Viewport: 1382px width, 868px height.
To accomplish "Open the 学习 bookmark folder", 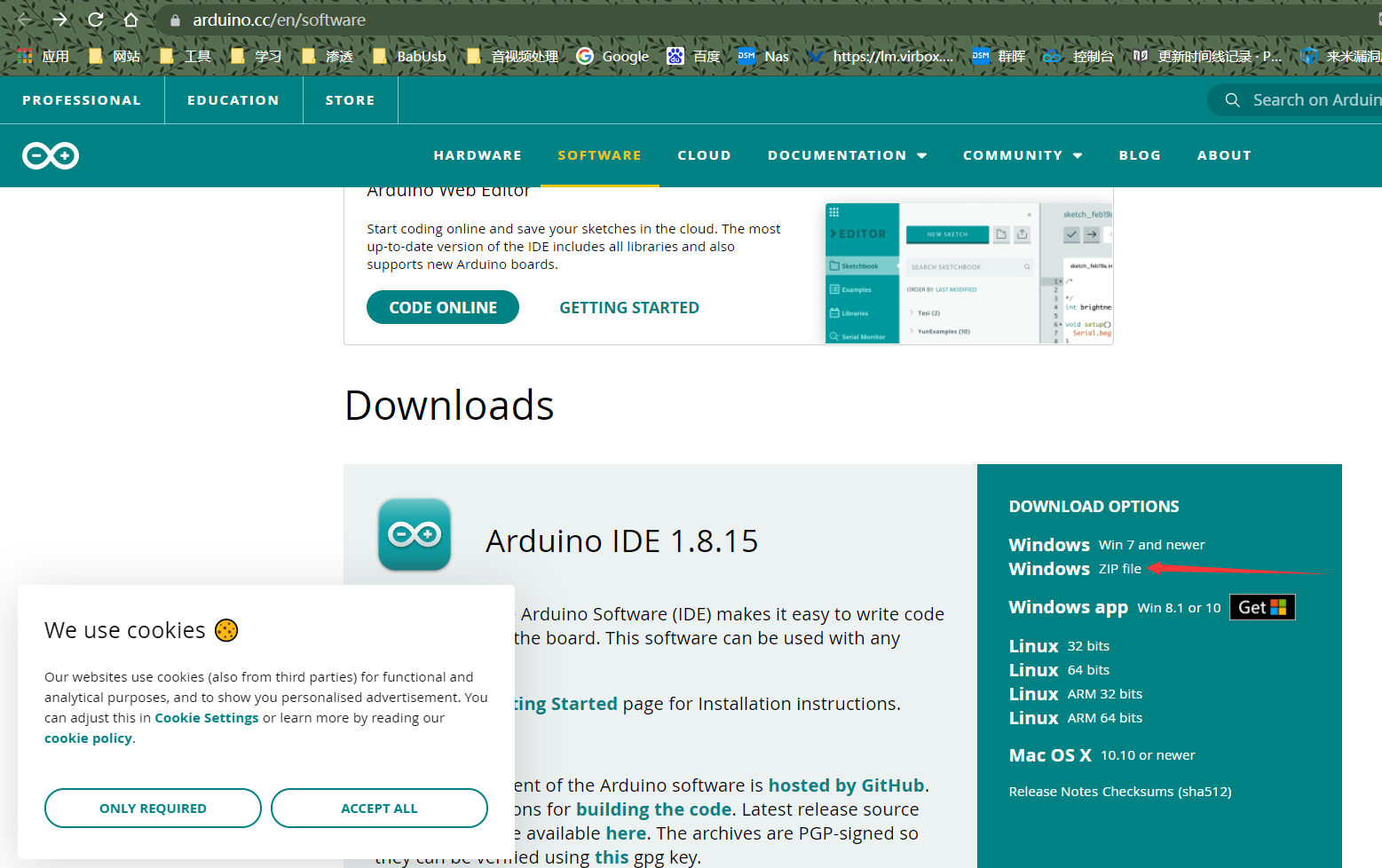I will click(x=257, y=56).
